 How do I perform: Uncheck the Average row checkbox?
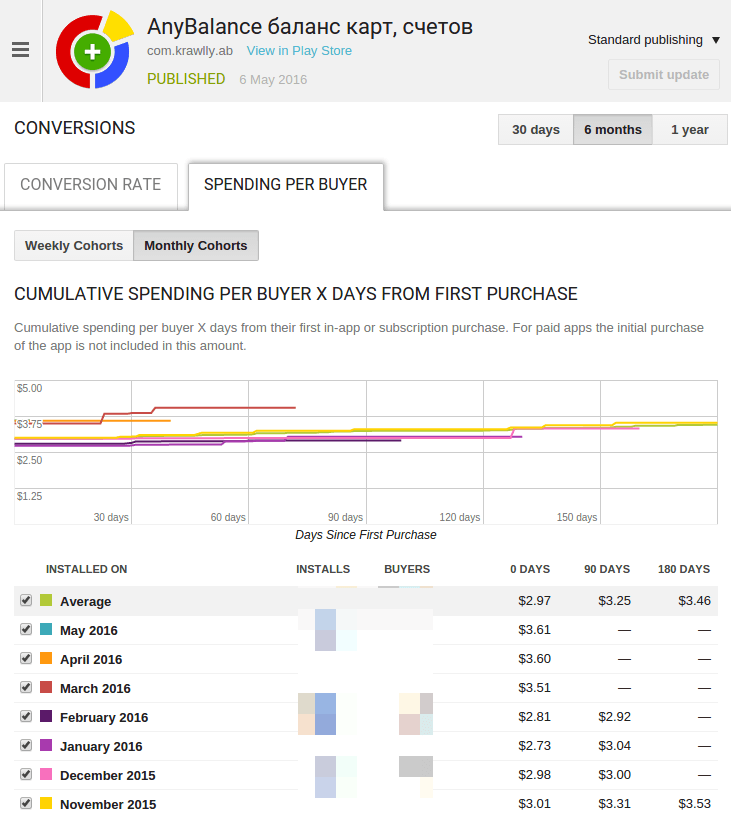pyautogui.click(x=26, y=601)
